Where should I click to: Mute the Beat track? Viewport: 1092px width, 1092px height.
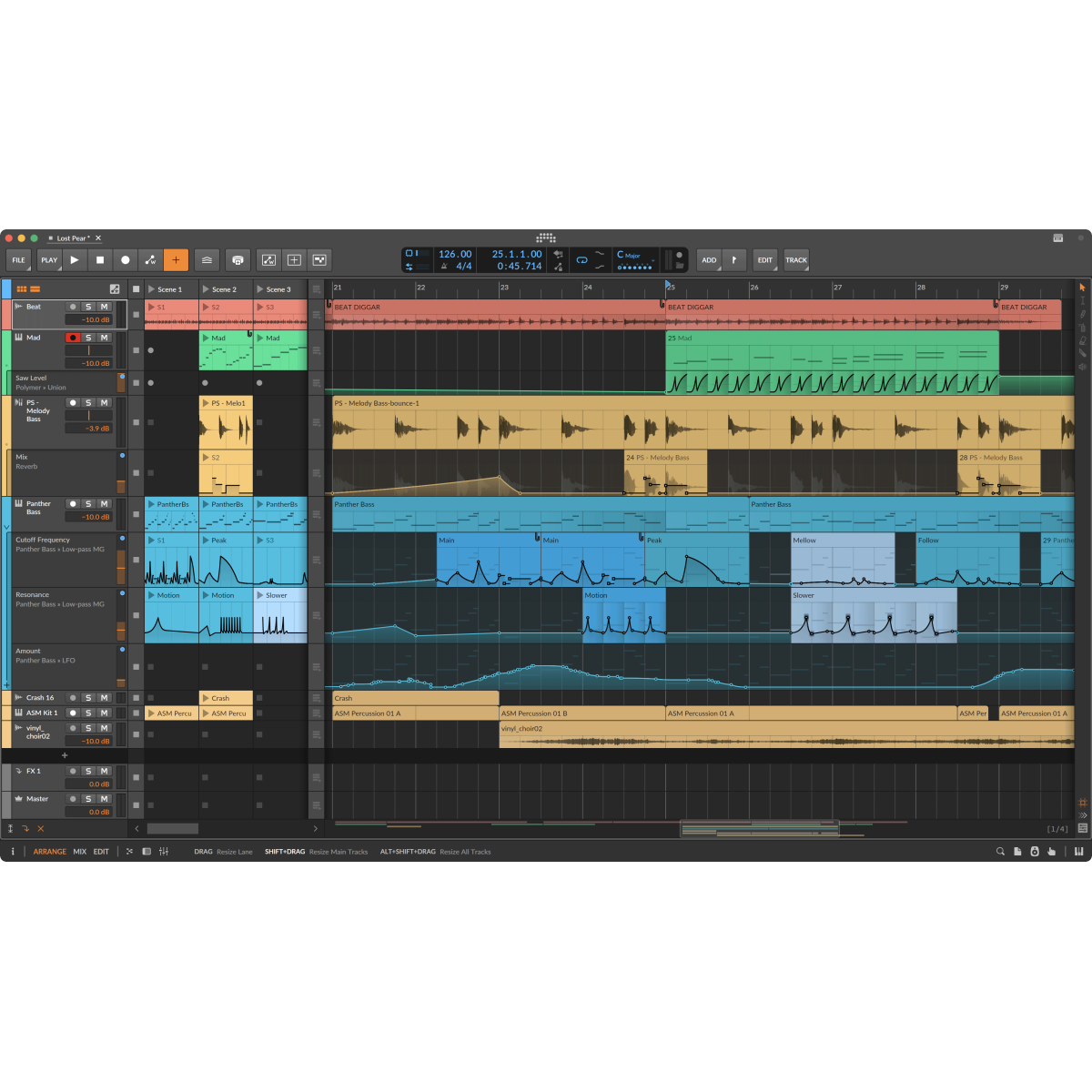tap(104, 307)
